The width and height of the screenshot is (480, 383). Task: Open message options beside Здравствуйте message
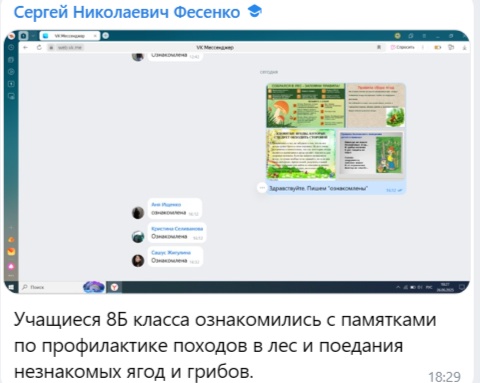pos(262,188)
